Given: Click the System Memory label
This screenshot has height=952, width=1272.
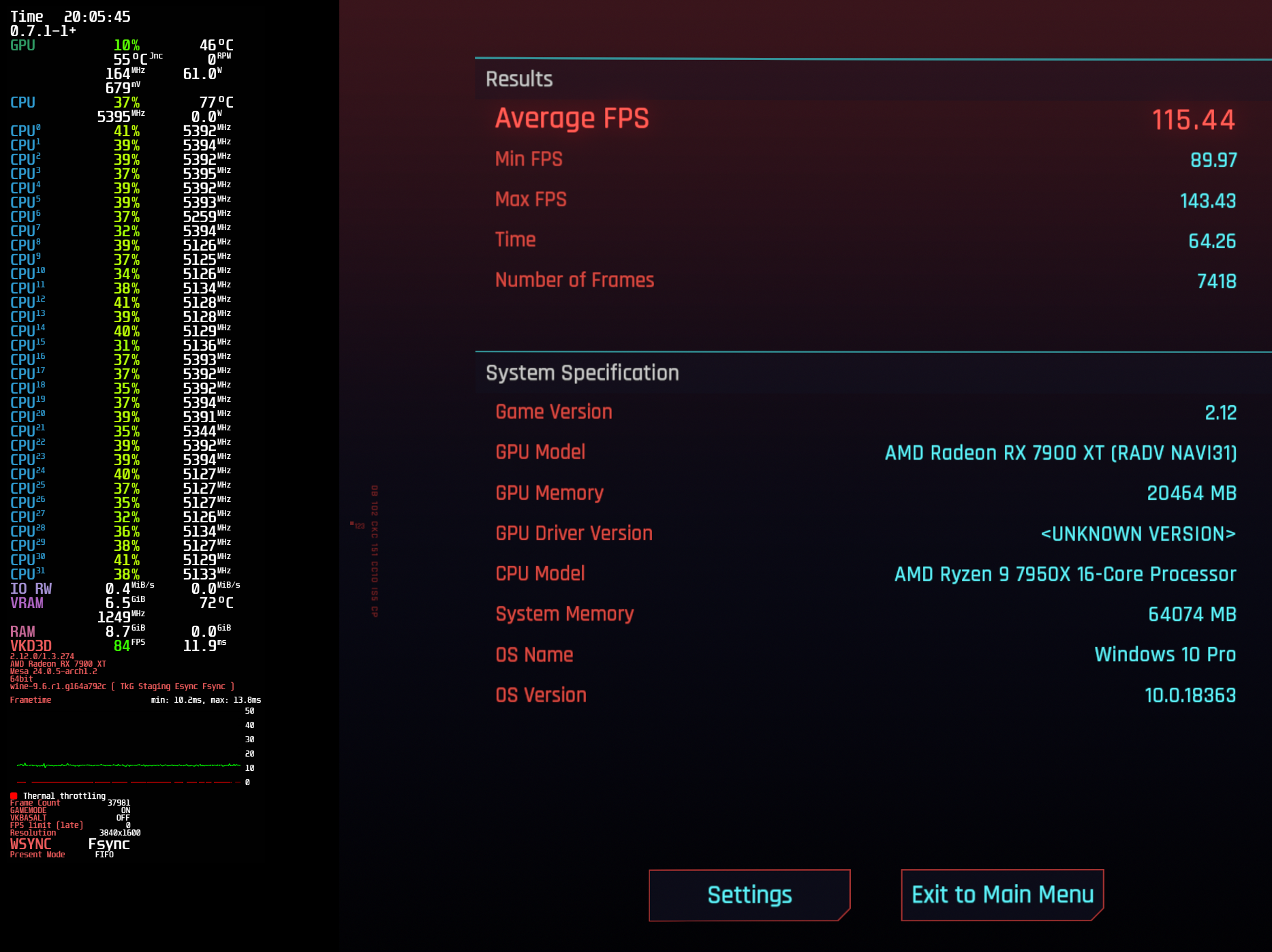Looking at the screenshot, I should [564, 614].
